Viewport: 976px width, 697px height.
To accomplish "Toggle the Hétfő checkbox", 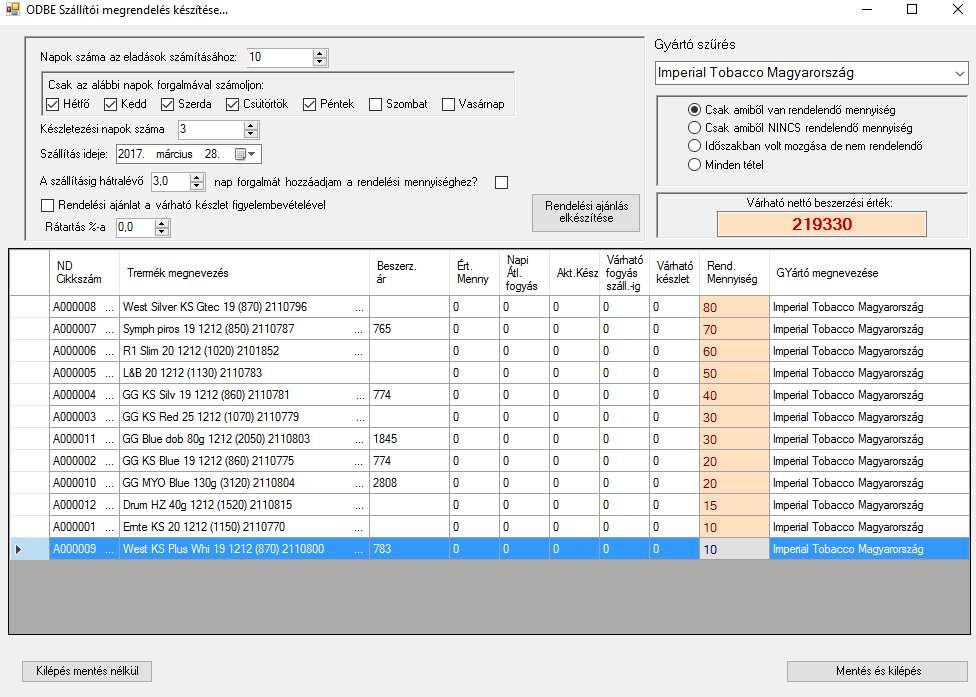I will [x=53, y=104].
